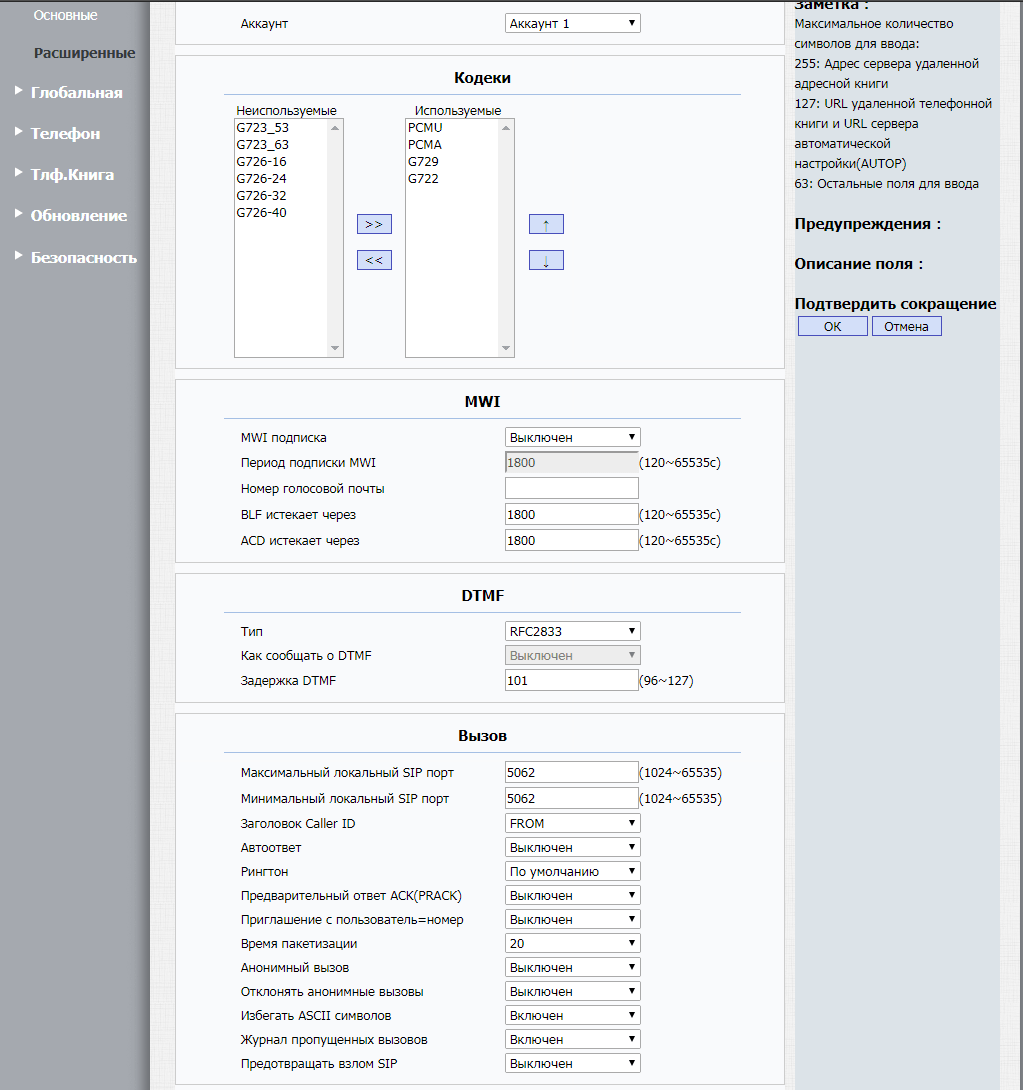Screen dimensions: 1023x1090
Task: Click unused codecs list scroll-down arrow
Action: click(x=335, y=348)
